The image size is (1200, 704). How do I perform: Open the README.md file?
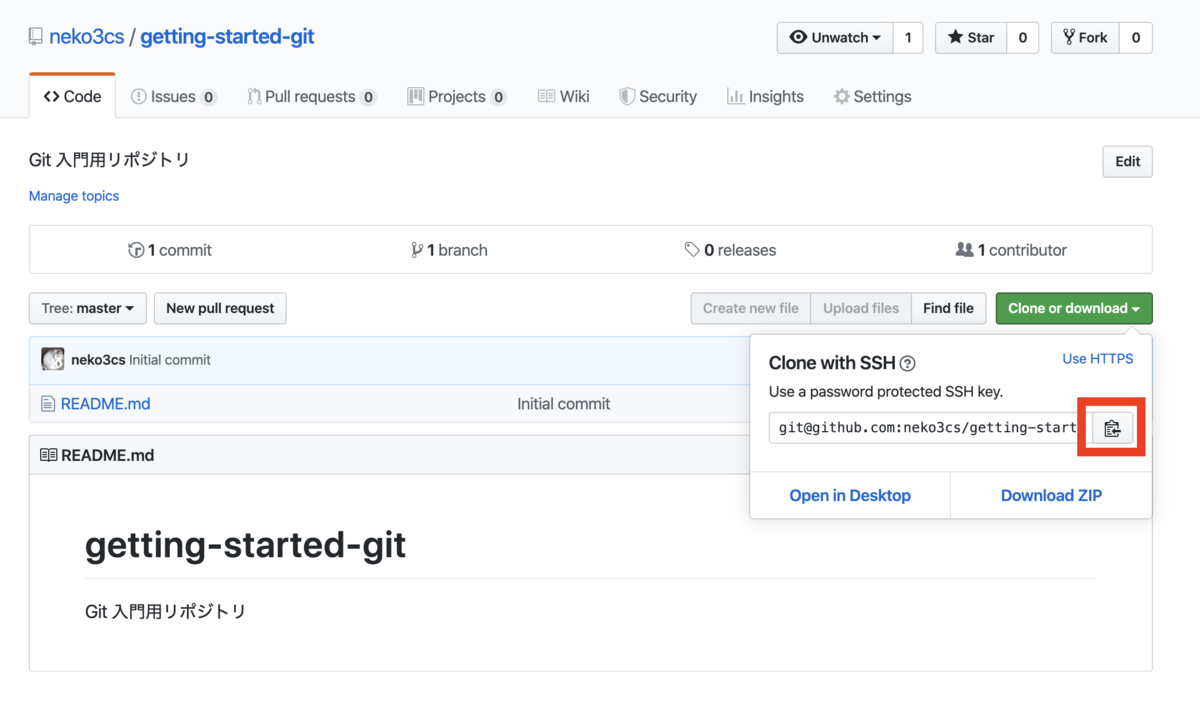[105, 404]
